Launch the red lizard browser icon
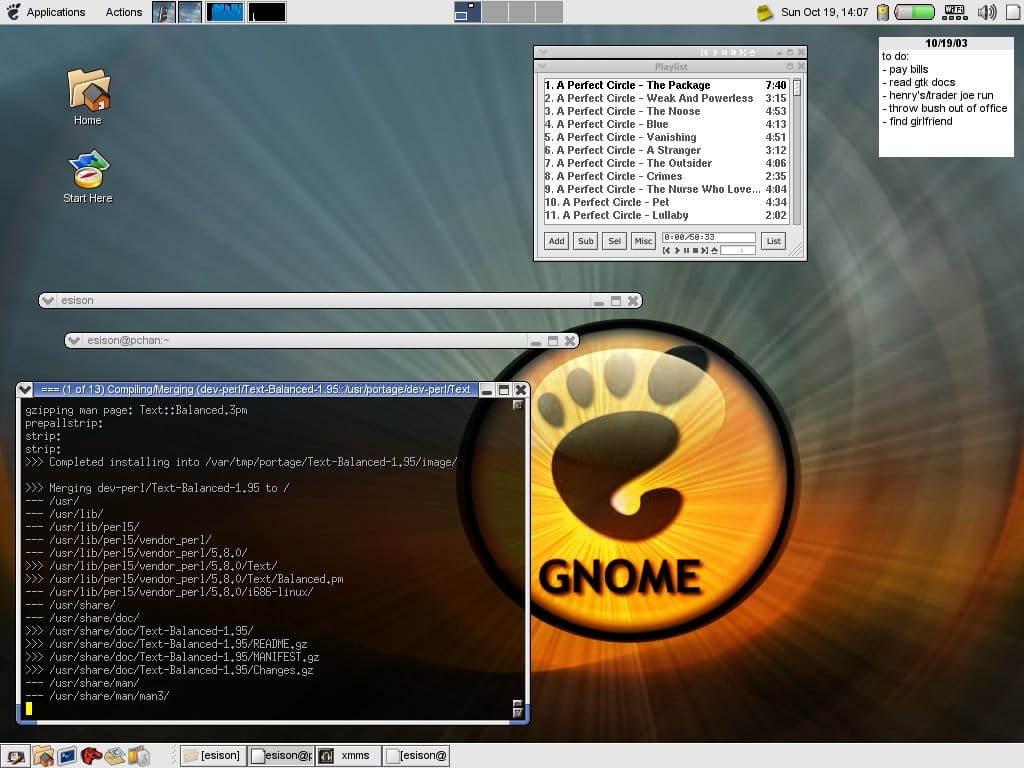Image resolution: width=1024 pixels, height=768 pixels. pyautogui.click(x=91, y=756)
